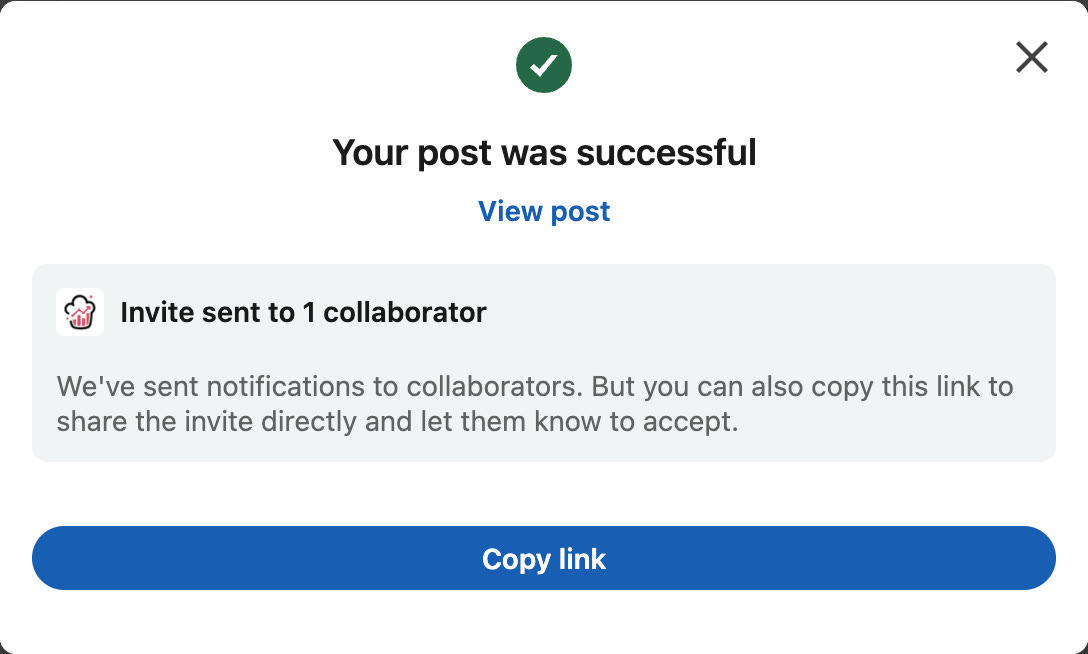Viewport: 1088px width, 654px height.
Task: Dismiss dialog using the X icon
Action: tap(1032, 57)
